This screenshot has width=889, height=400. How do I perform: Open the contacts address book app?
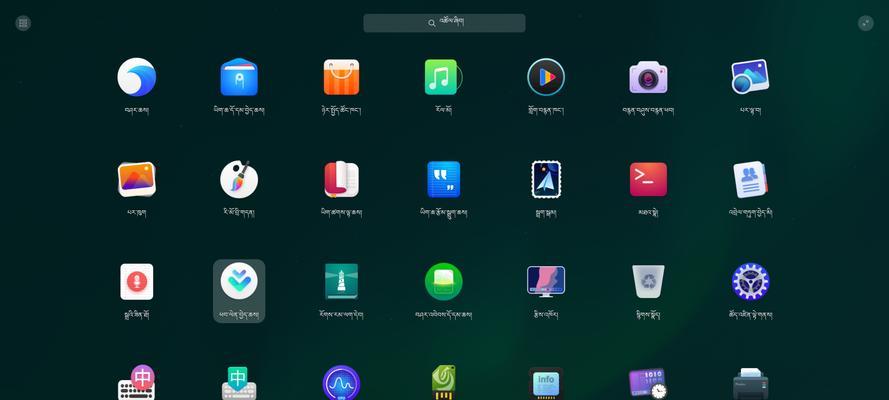tap(750, 180)
